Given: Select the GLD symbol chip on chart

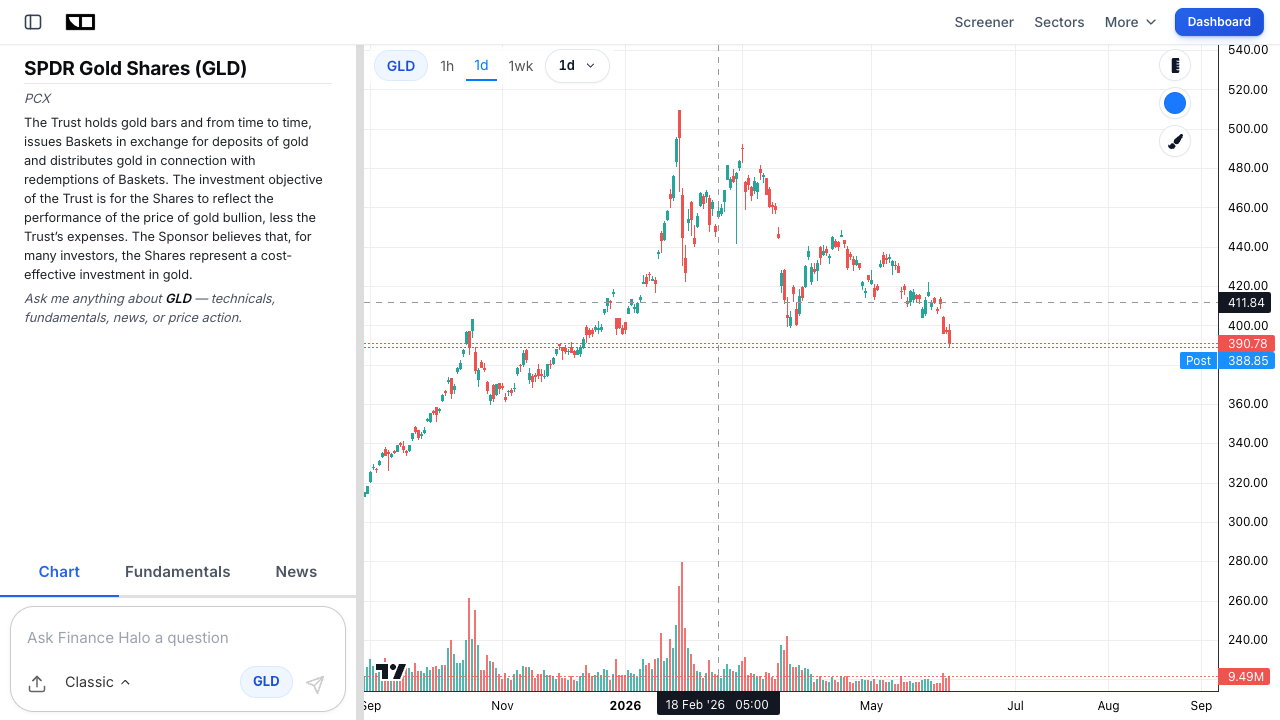Looking at the screenshot, I should pos(401,66).
